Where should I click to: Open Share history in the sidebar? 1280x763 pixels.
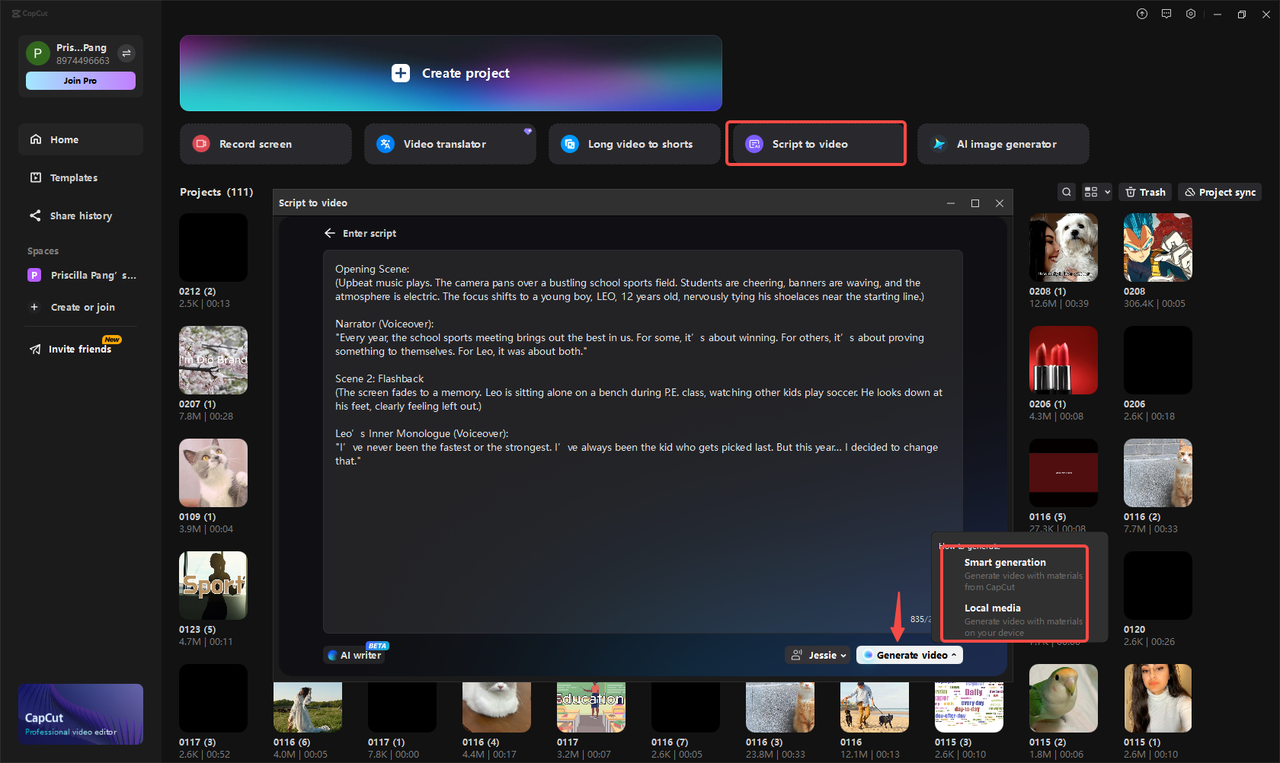tap(81, 216)
